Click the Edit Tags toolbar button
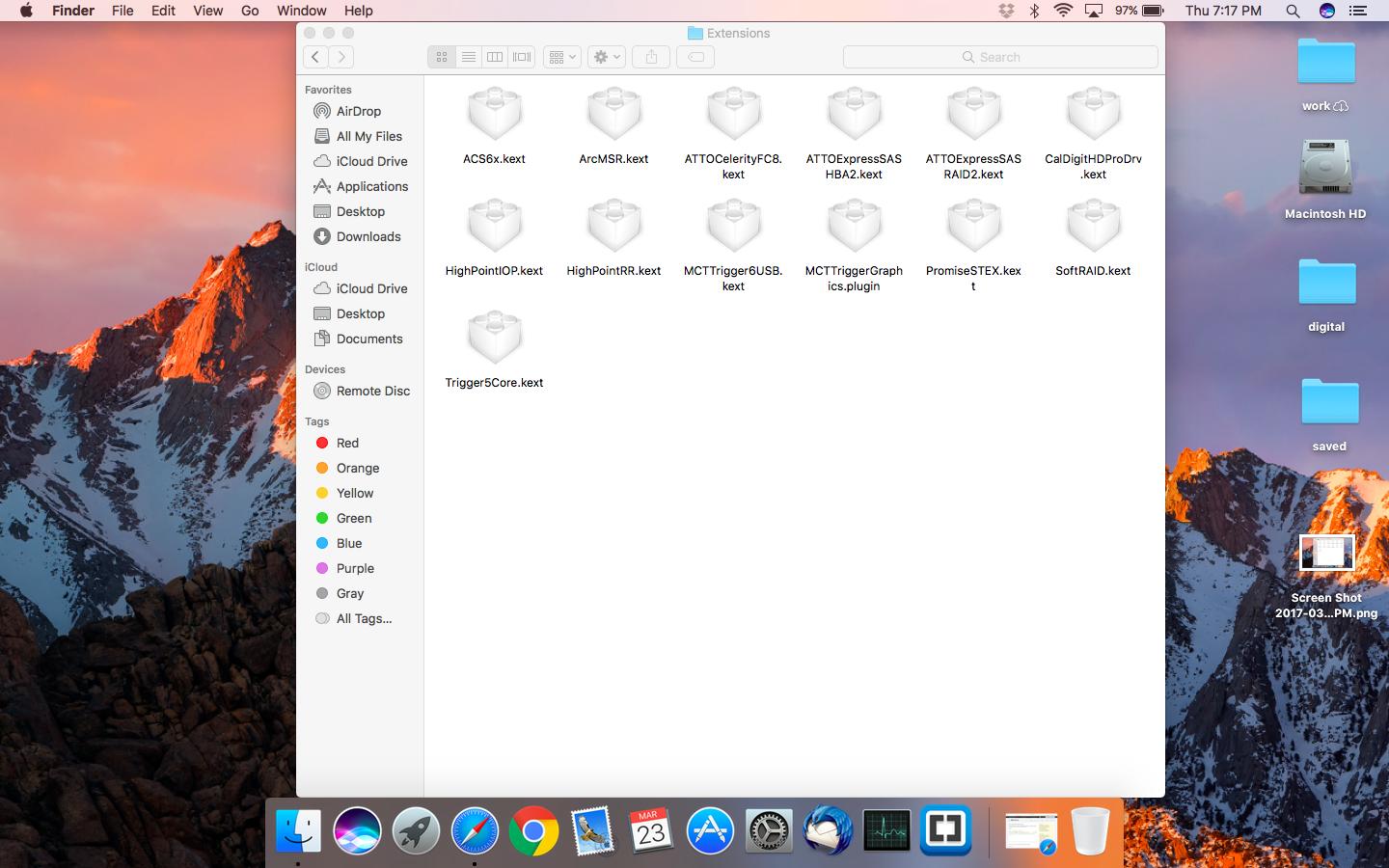The width and height of the screenshot is (1389, 868). click(695, 57)
